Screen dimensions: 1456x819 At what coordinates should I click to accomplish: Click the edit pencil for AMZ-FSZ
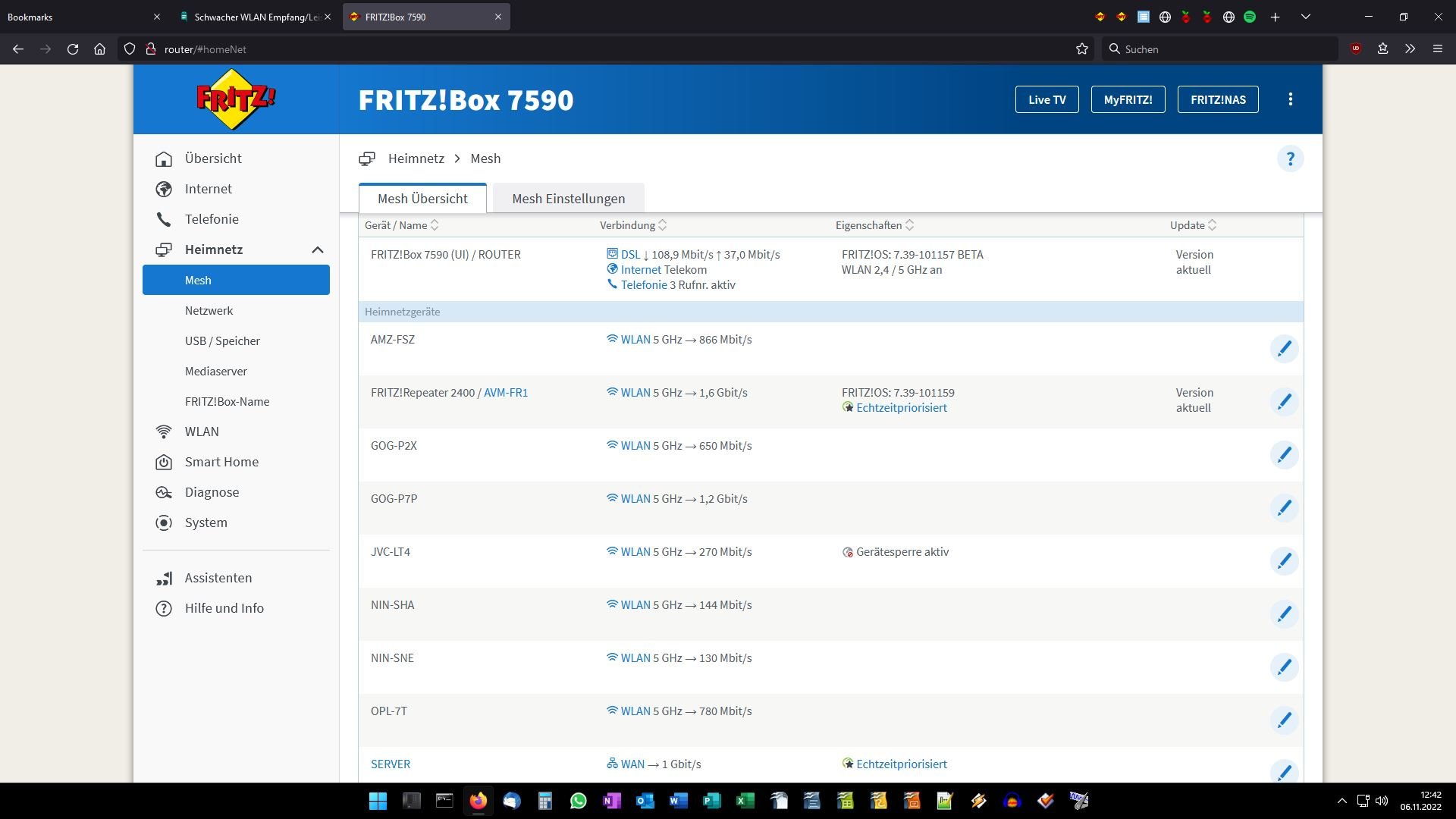1284,349
